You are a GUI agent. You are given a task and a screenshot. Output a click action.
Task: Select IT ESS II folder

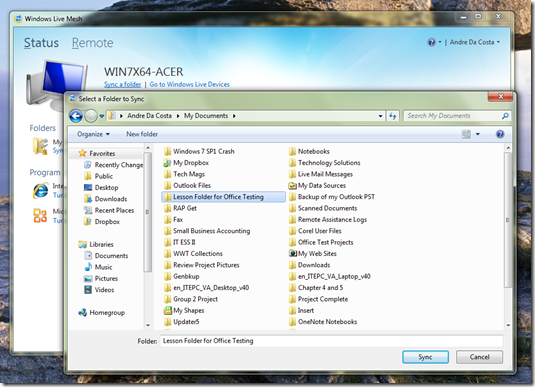tap(179, 242)
